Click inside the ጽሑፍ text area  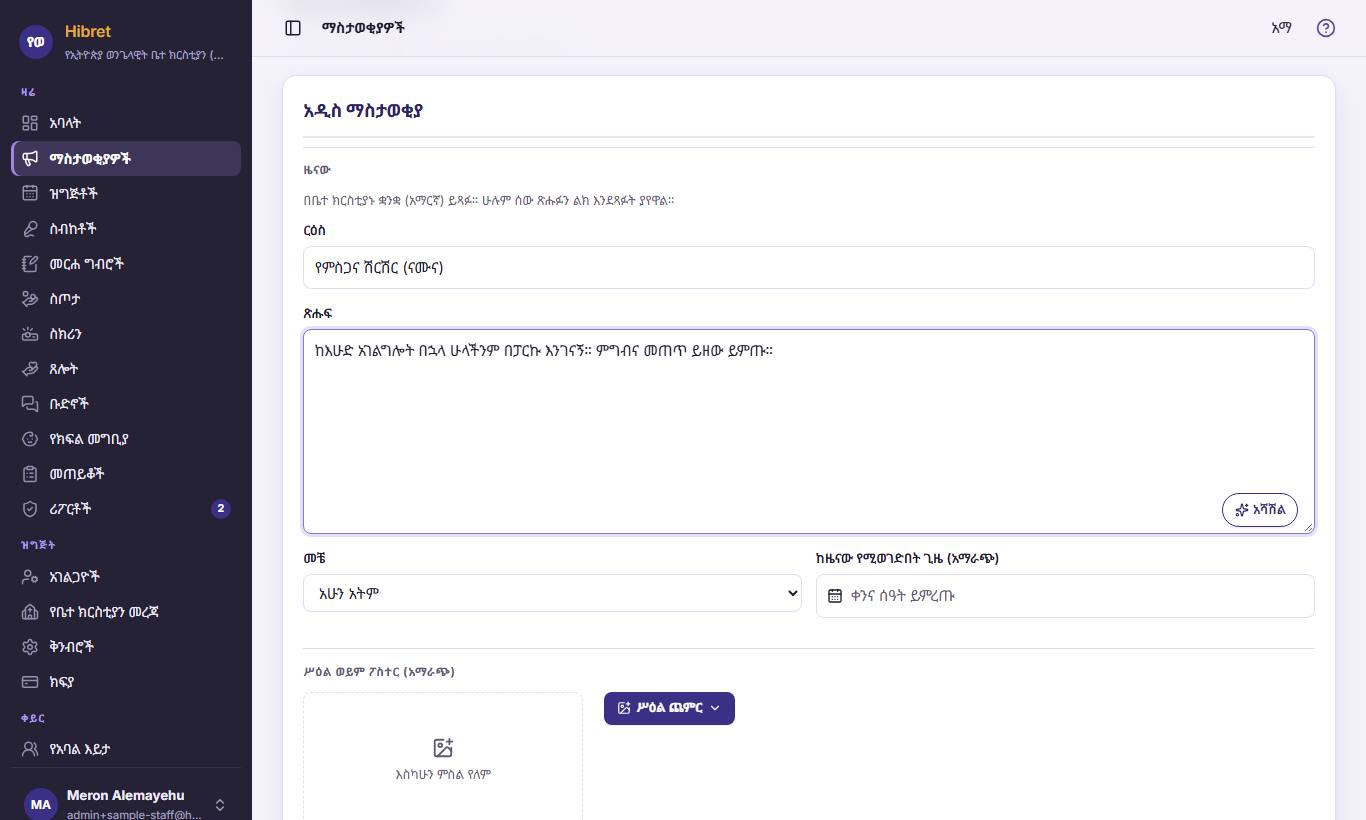coord(808,431)
